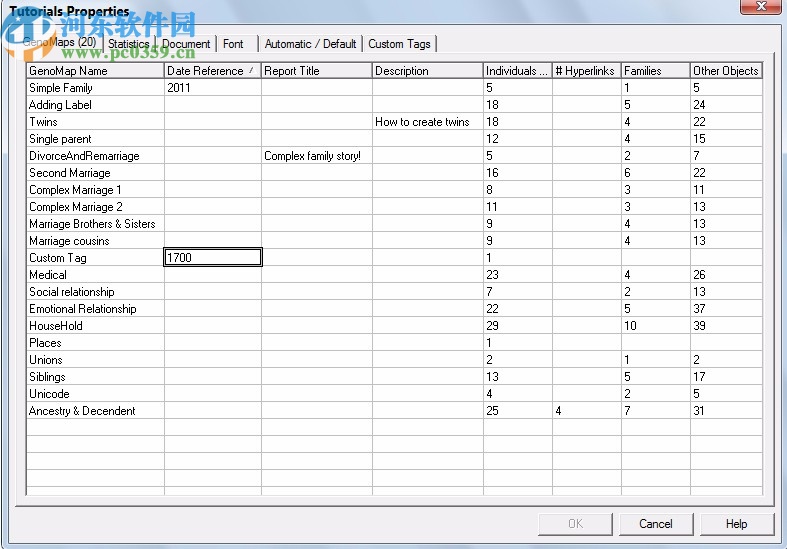Click hyperlinks count 4 in Ancestry row
This screenshot has width=787, height=549.
click(x=587, y=411)
